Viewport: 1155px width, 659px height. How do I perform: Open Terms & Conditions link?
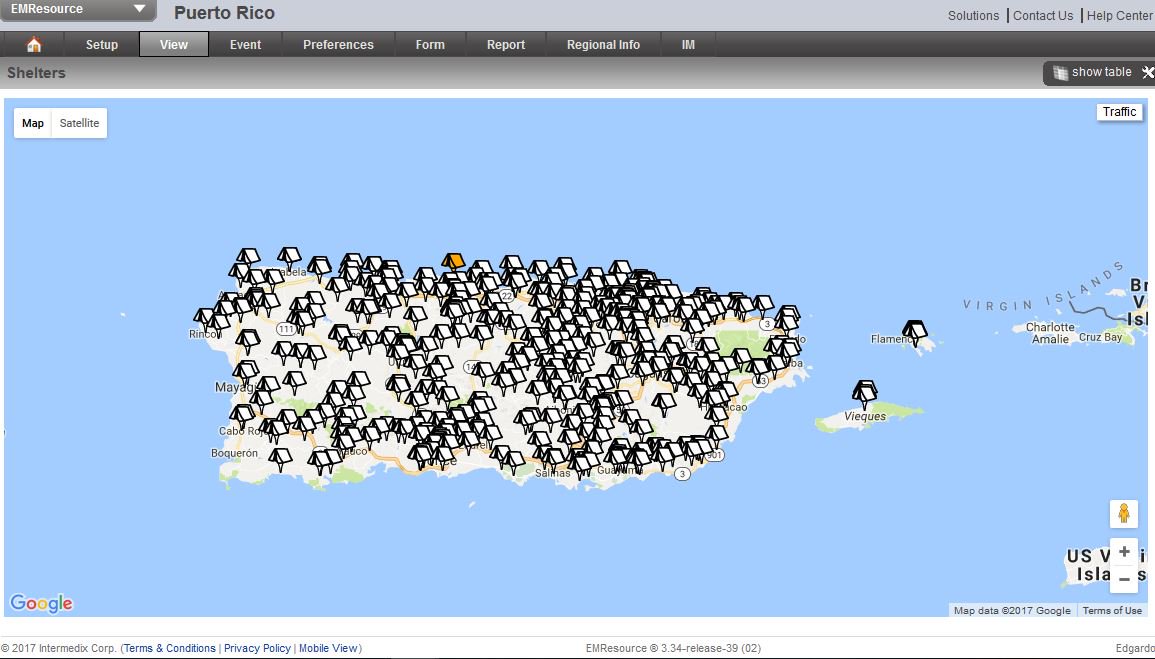coord(169,648)
